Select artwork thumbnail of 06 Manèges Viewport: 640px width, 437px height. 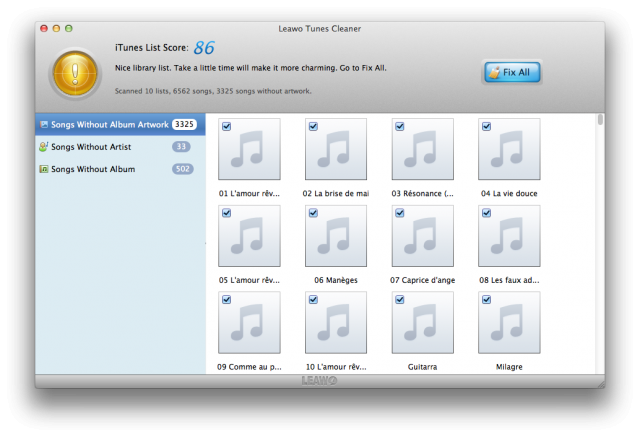click(x=336, y=236)
